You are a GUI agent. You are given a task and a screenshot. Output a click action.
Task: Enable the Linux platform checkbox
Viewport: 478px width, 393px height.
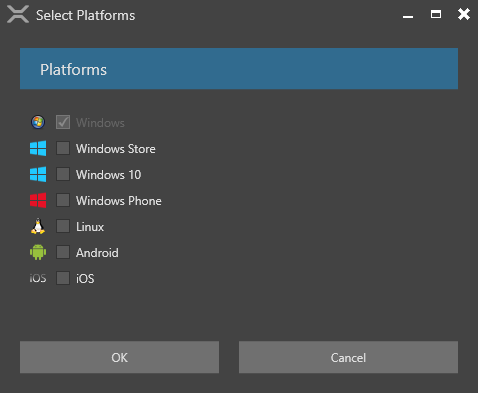(63, 226)
